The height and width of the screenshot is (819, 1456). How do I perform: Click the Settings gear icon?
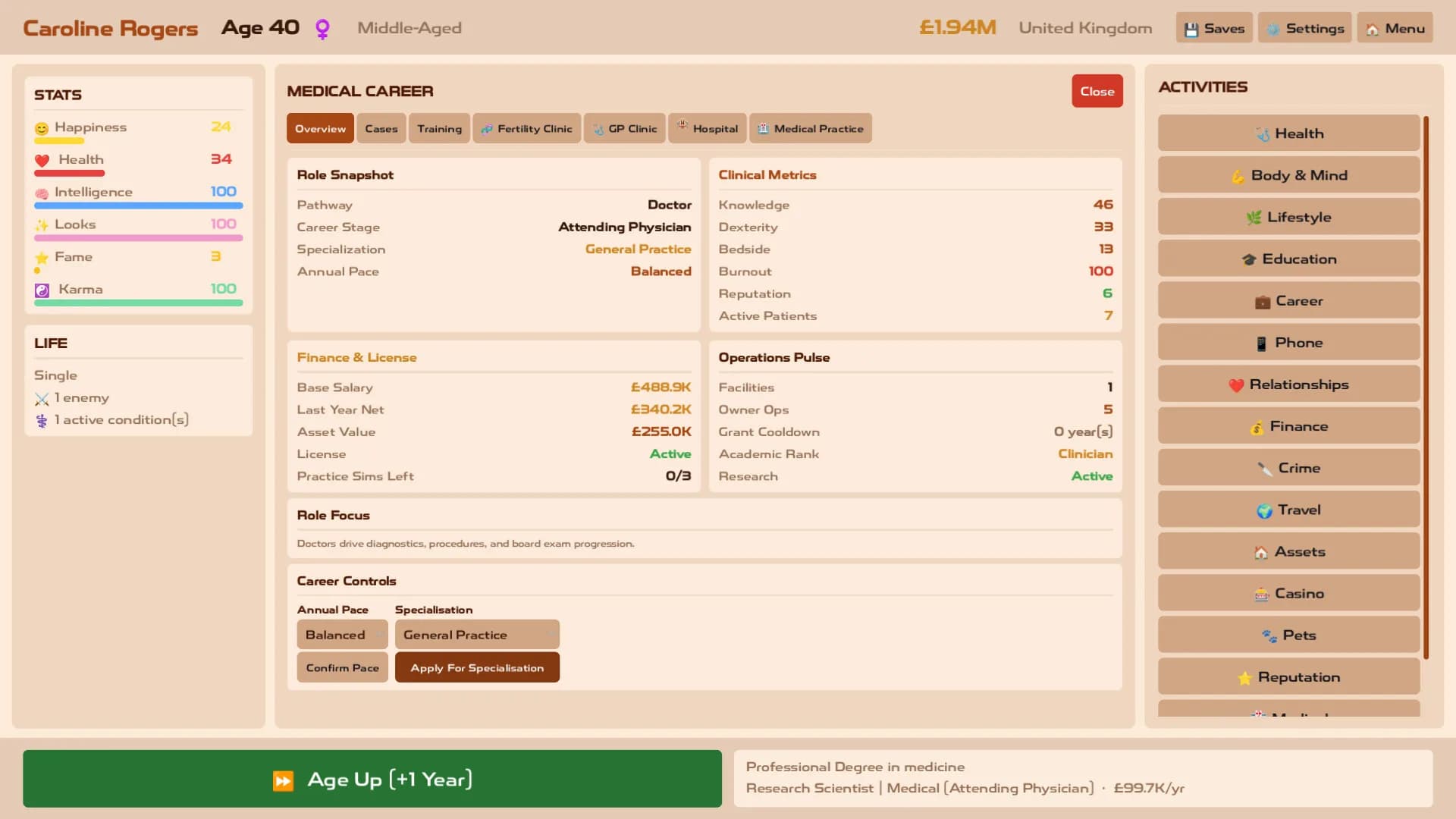point(1272,29)
